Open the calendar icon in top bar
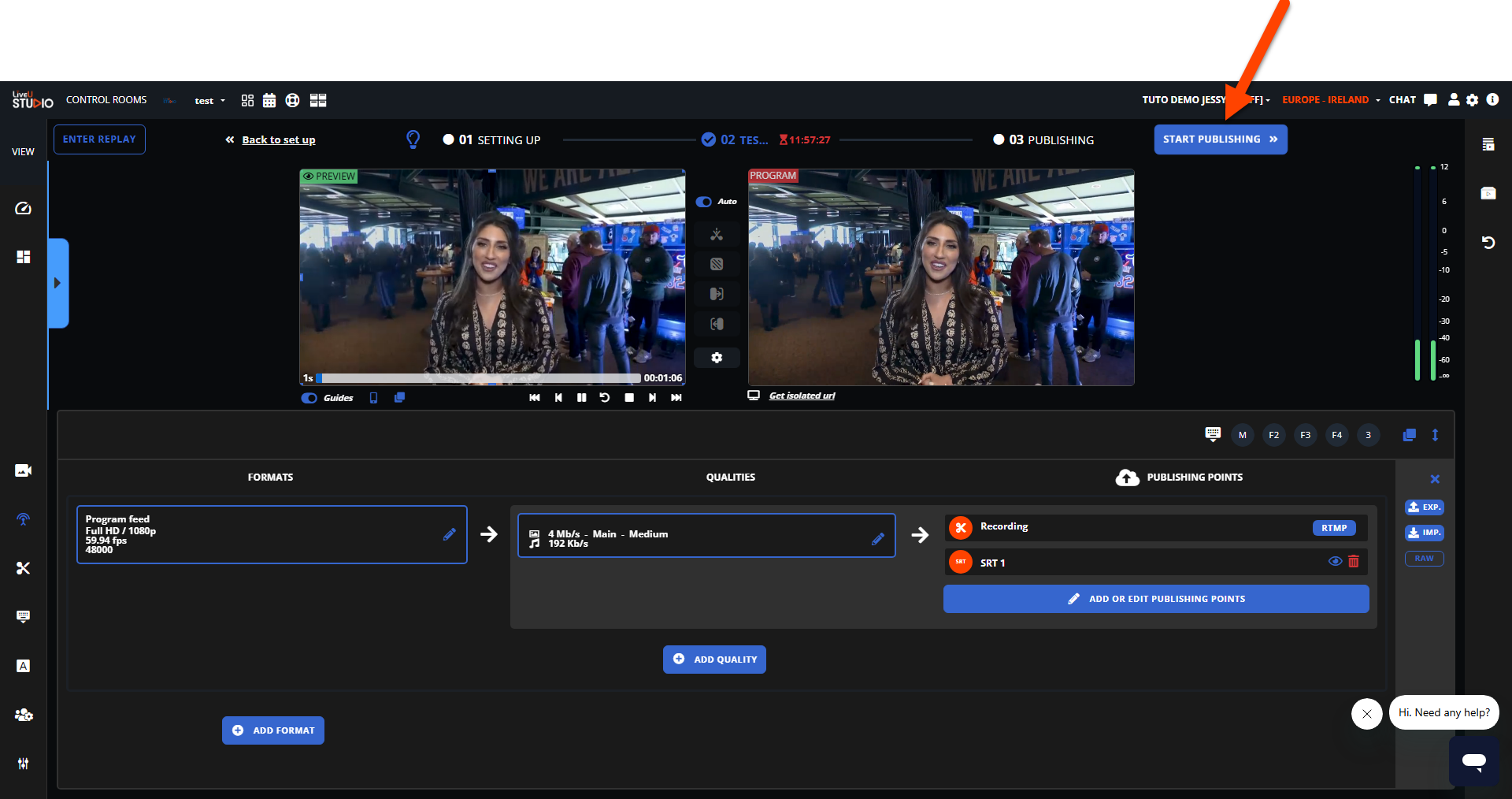The width and height of the screenshot is (1512, 799). click(x=269, y=100)
